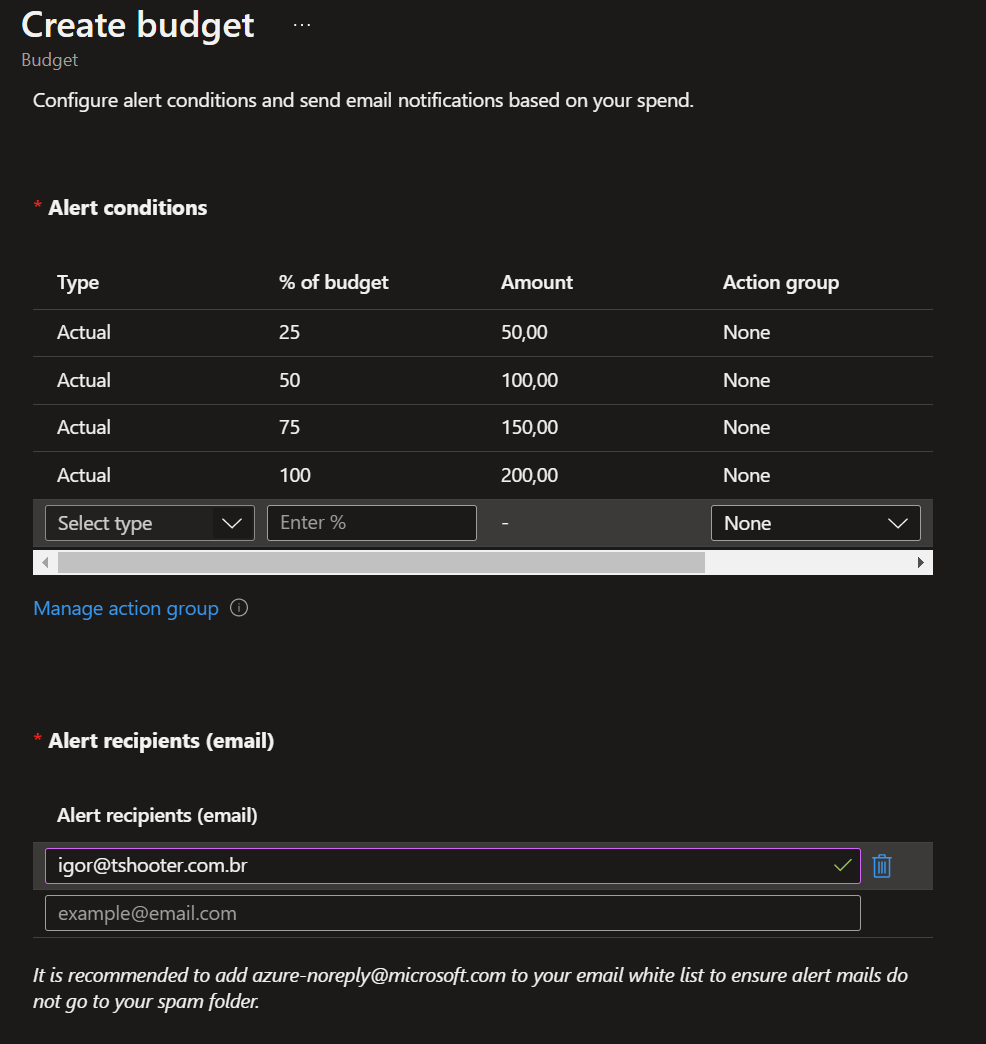Open Manage action group link
This screenshot has width=986, height=1044.
(126, 609)
